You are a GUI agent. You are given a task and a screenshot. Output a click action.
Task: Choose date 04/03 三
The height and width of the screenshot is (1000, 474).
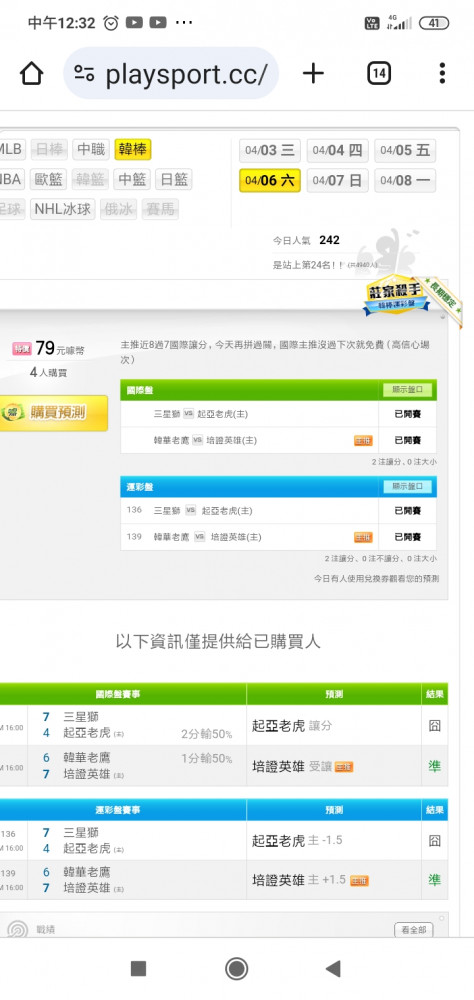point(270,151)
